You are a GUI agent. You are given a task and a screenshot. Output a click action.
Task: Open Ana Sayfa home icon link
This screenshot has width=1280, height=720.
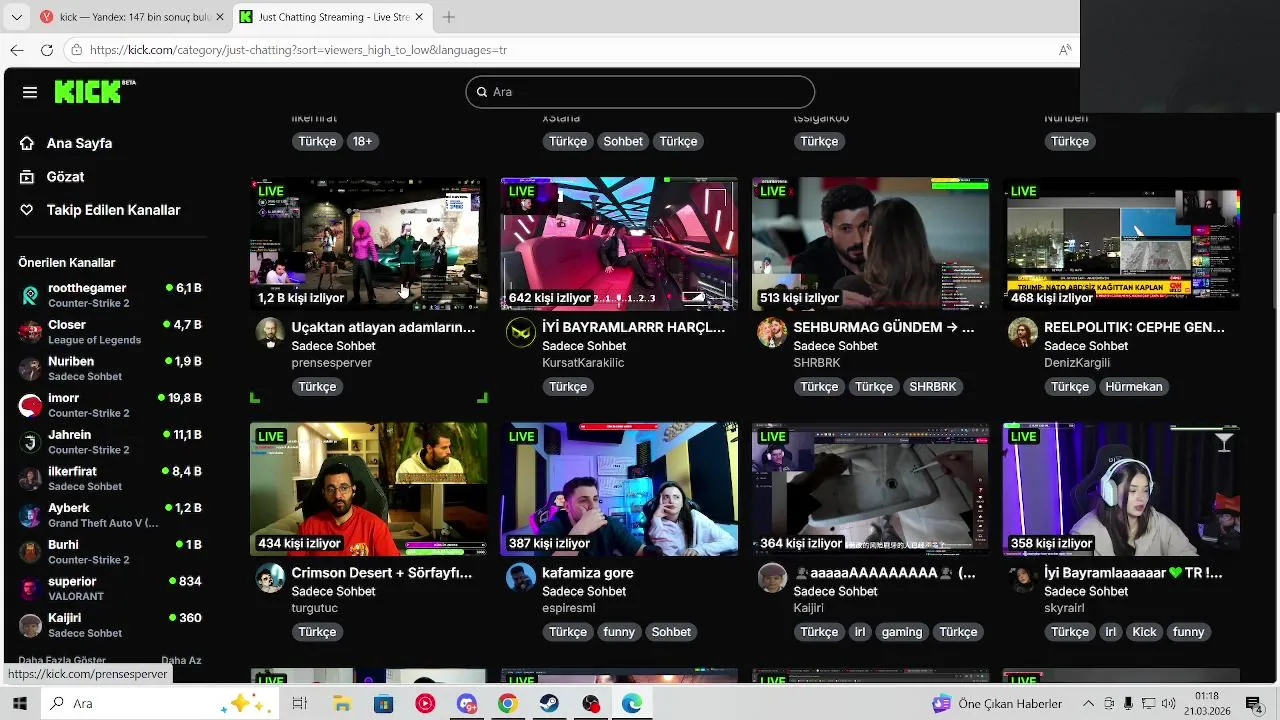[x=27, y=143]
